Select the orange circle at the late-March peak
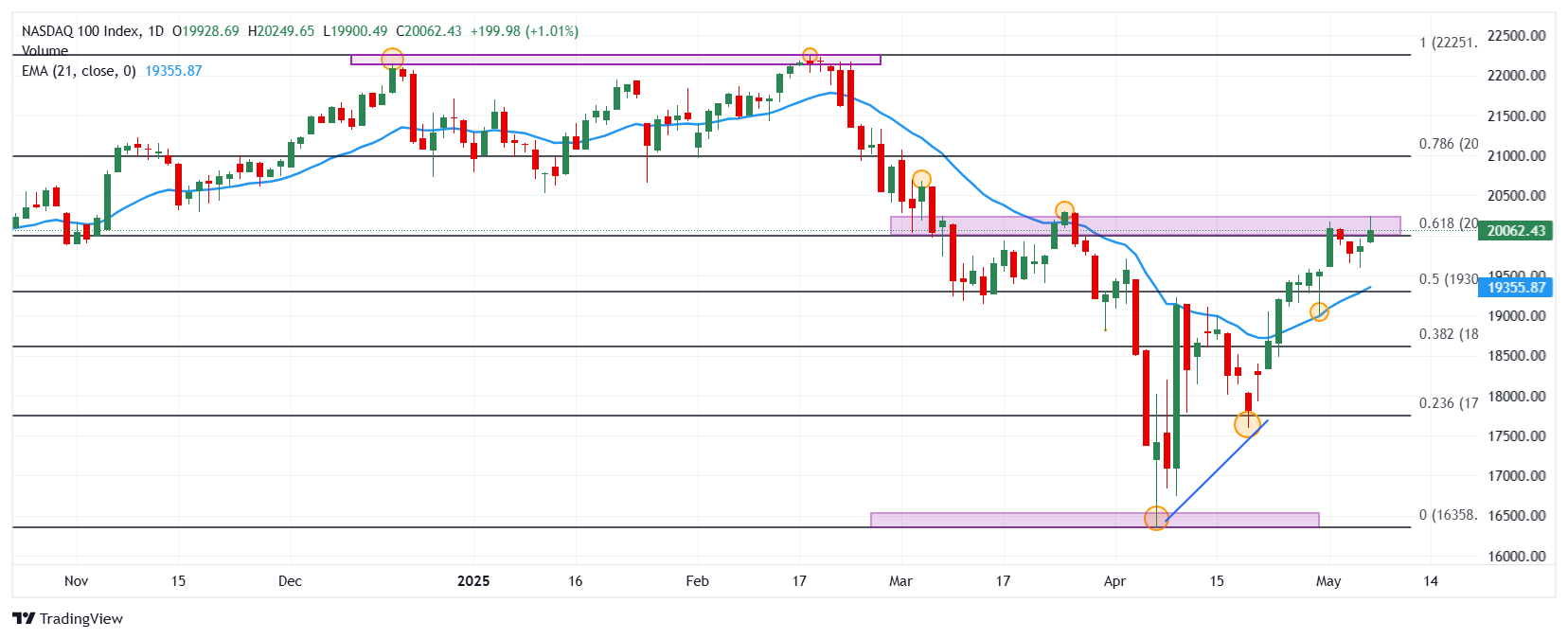The height and width of the screenshot is (639, 1568). pos(1064,210)
